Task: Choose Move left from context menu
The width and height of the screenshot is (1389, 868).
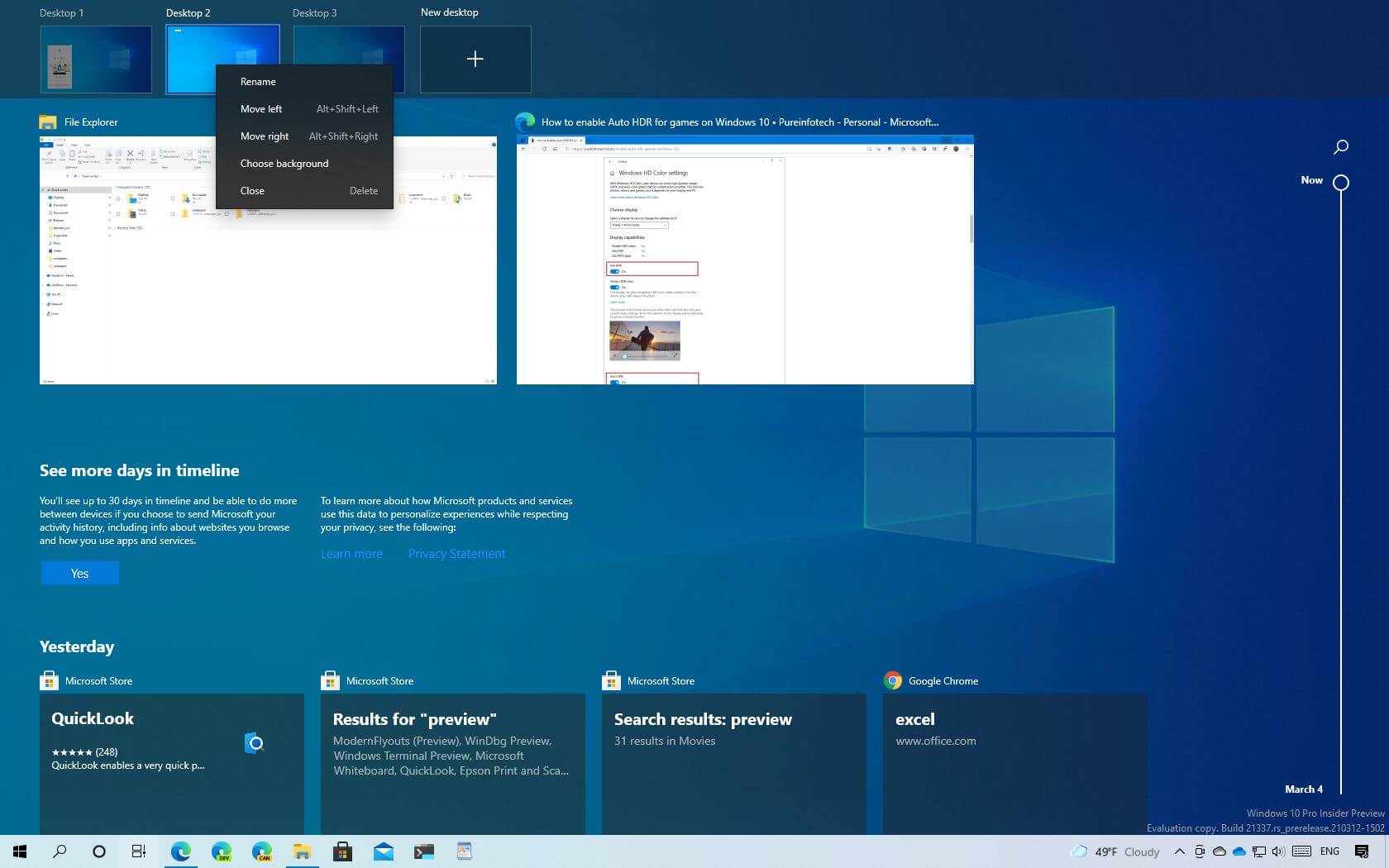Action: (261, 109)
